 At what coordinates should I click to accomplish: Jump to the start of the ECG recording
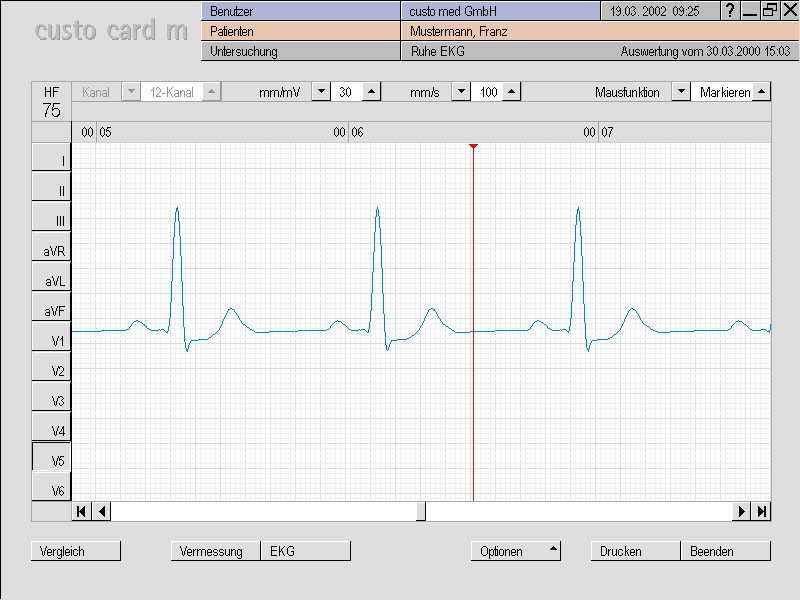(81, 511)
